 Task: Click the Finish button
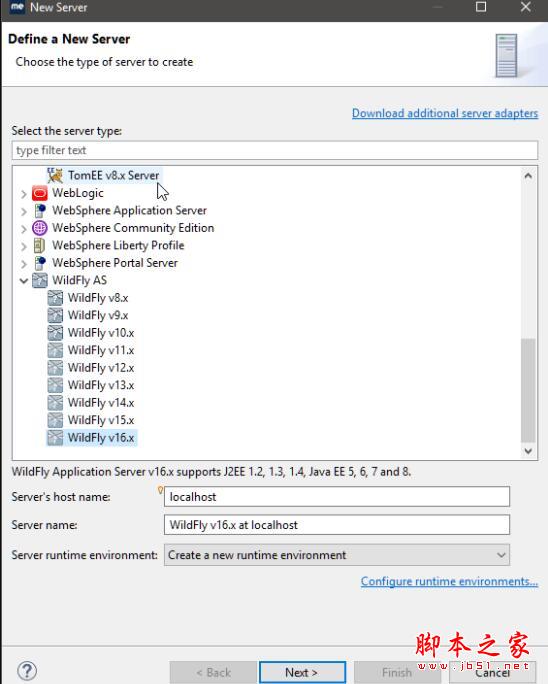point(397,672)
